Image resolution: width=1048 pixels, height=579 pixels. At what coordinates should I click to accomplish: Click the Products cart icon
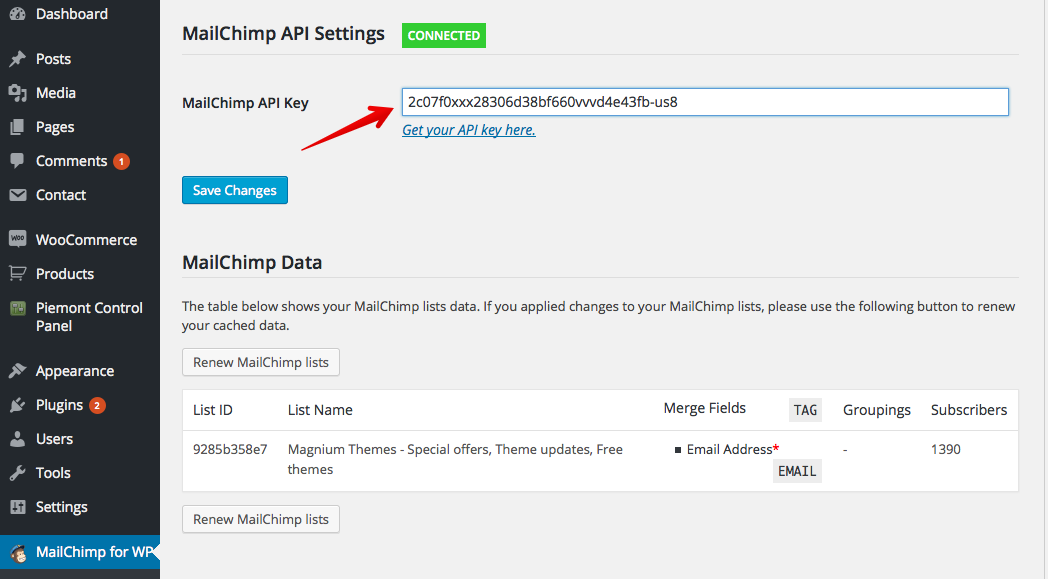(x=17, y=274)
